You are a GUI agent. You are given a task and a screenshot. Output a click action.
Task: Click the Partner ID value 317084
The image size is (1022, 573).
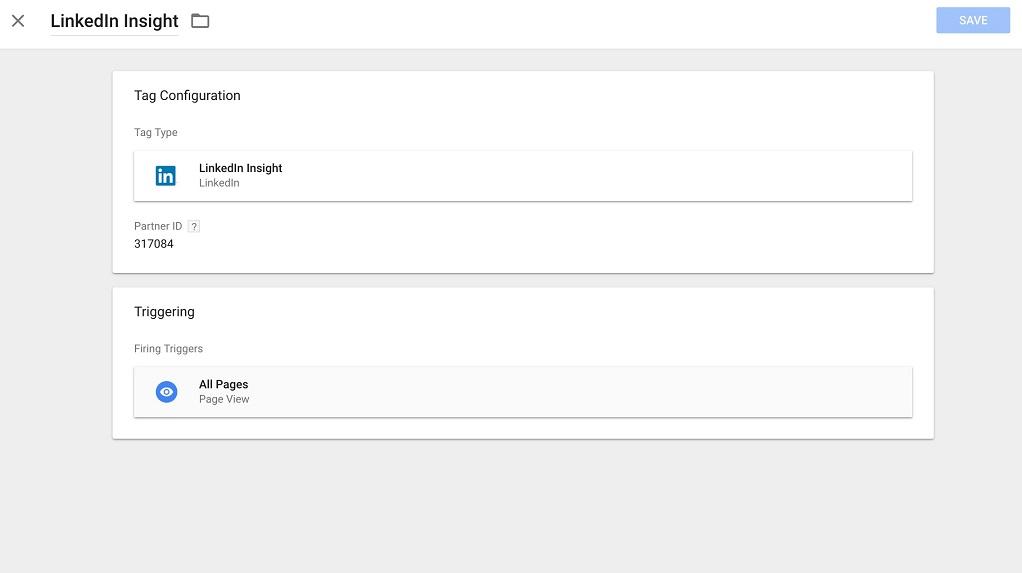pyautogui.click(x=154, y=244)
